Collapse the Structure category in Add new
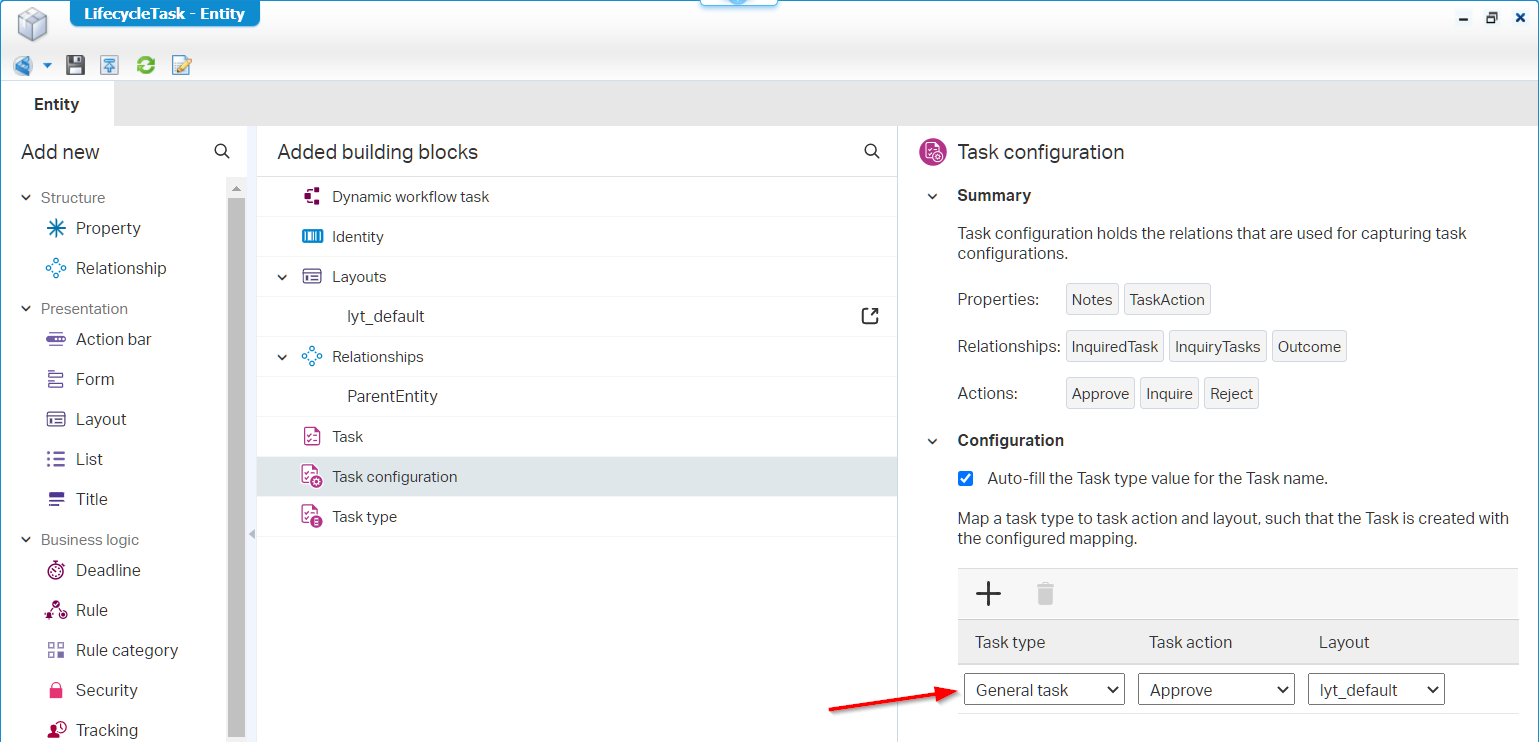 click(26, 198)
